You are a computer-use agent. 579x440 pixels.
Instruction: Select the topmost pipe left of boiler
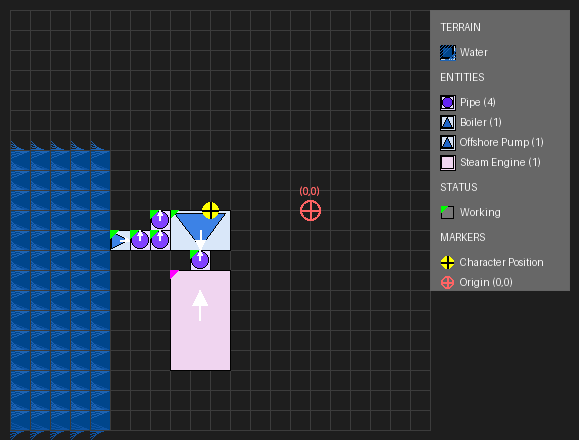coord(160,220)
